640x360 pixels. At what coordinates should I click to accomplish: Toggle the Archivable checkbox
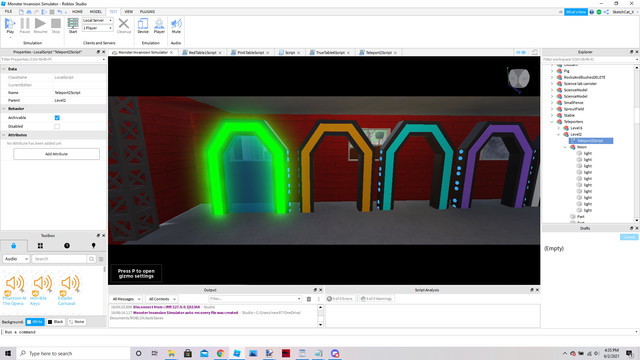click(57, 118)
